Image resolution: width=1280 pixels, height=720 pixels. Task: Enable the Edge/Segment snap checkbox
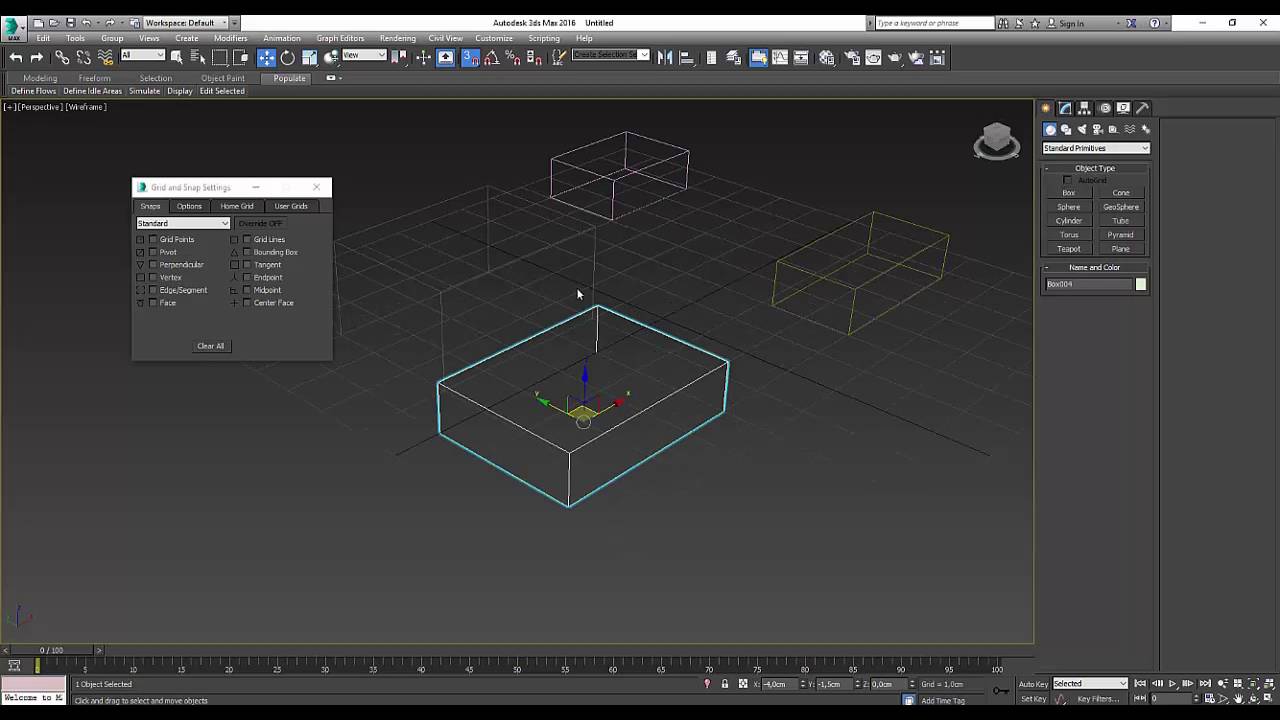[153, 290]
